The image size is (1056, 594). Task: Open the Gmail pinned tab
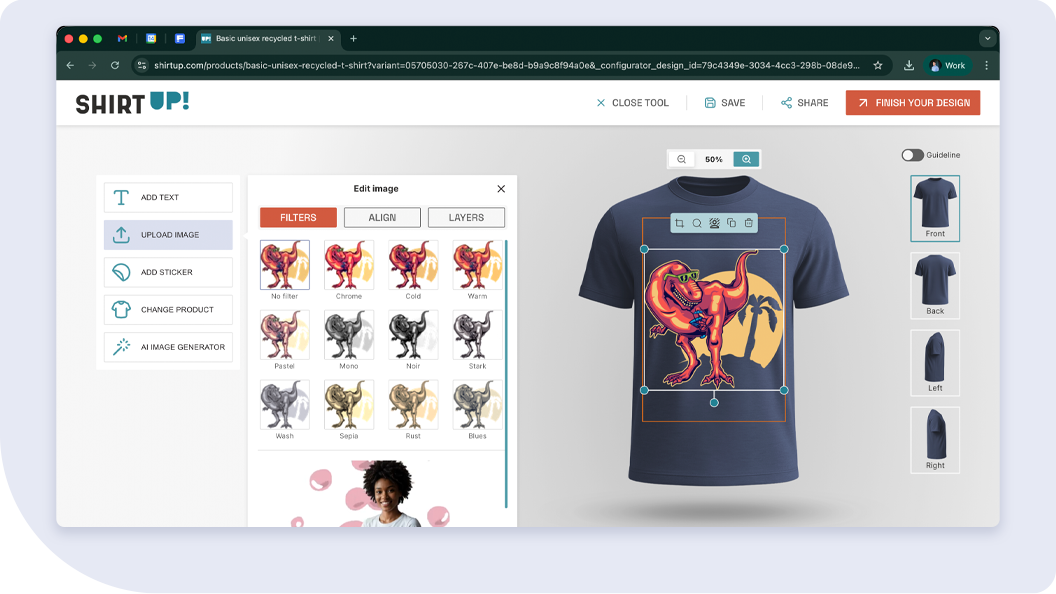click(x=122, y=38)
